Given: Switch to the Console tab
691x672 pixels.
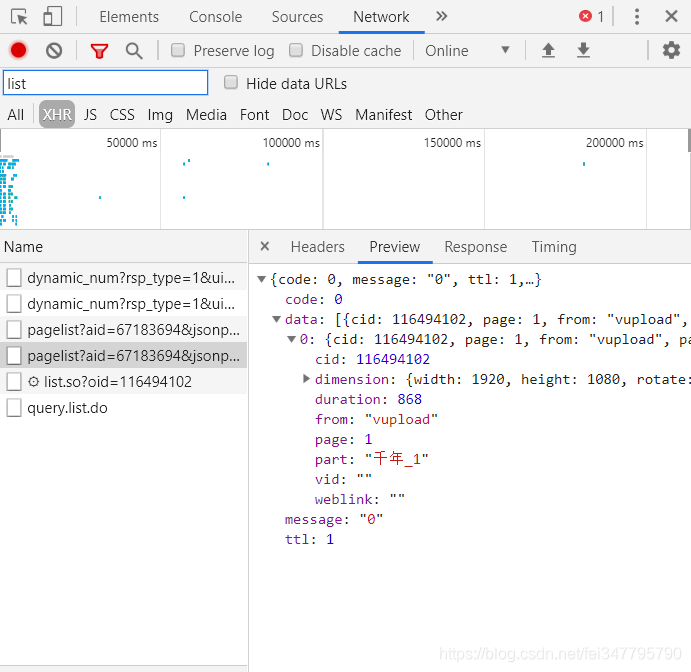Looking at the screenshot, I should click(215, 17).
